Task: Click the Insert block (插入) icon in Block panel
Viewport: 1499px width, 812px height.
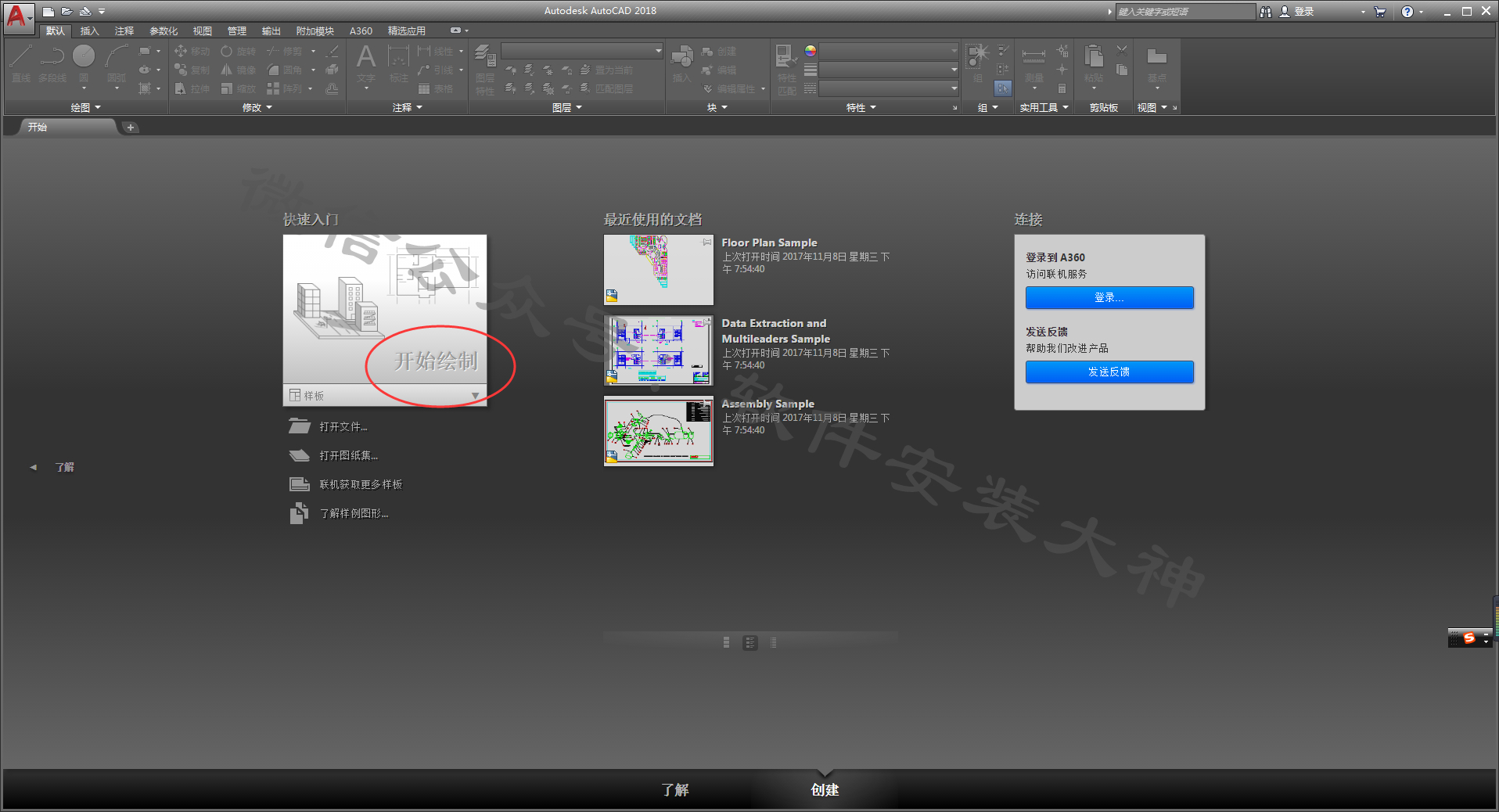Action: click(682, 63)
